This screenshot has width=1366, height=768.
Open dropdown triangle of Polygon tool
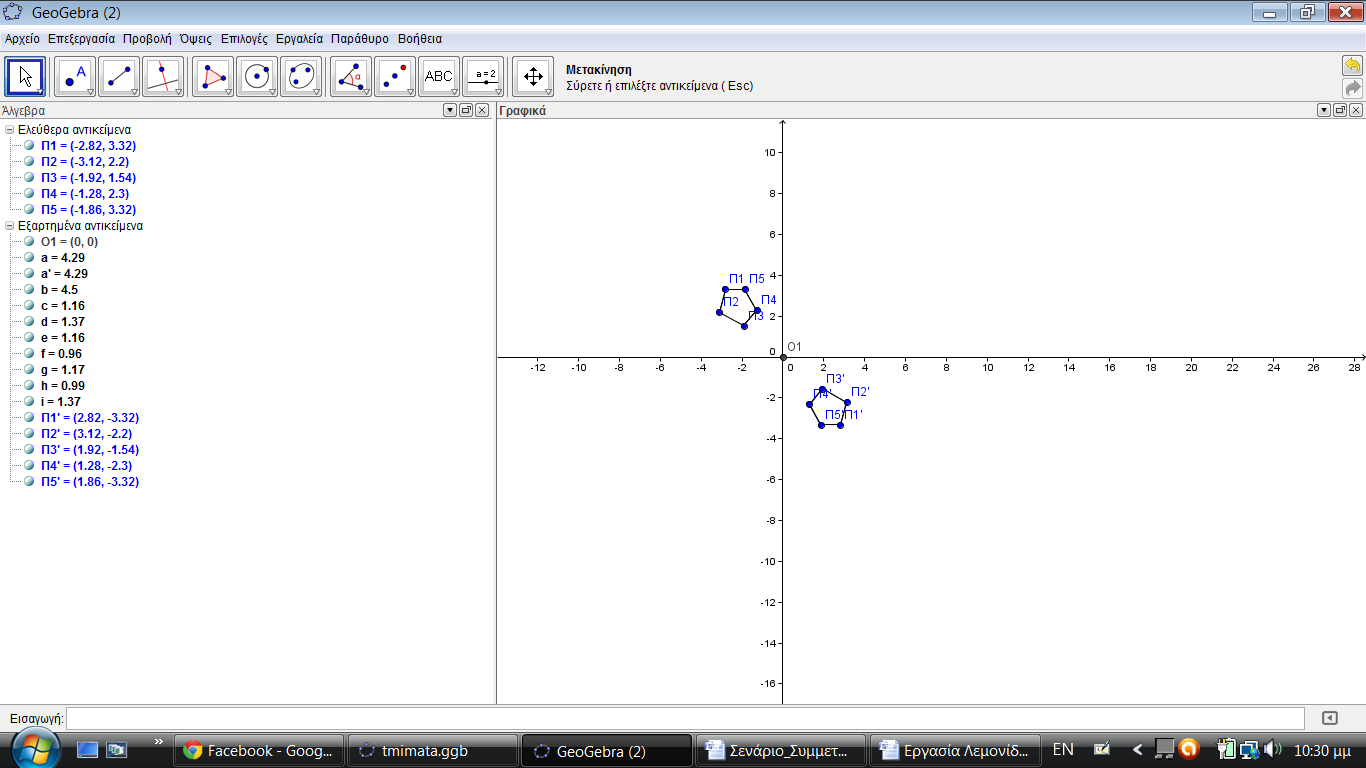point(228,92)
